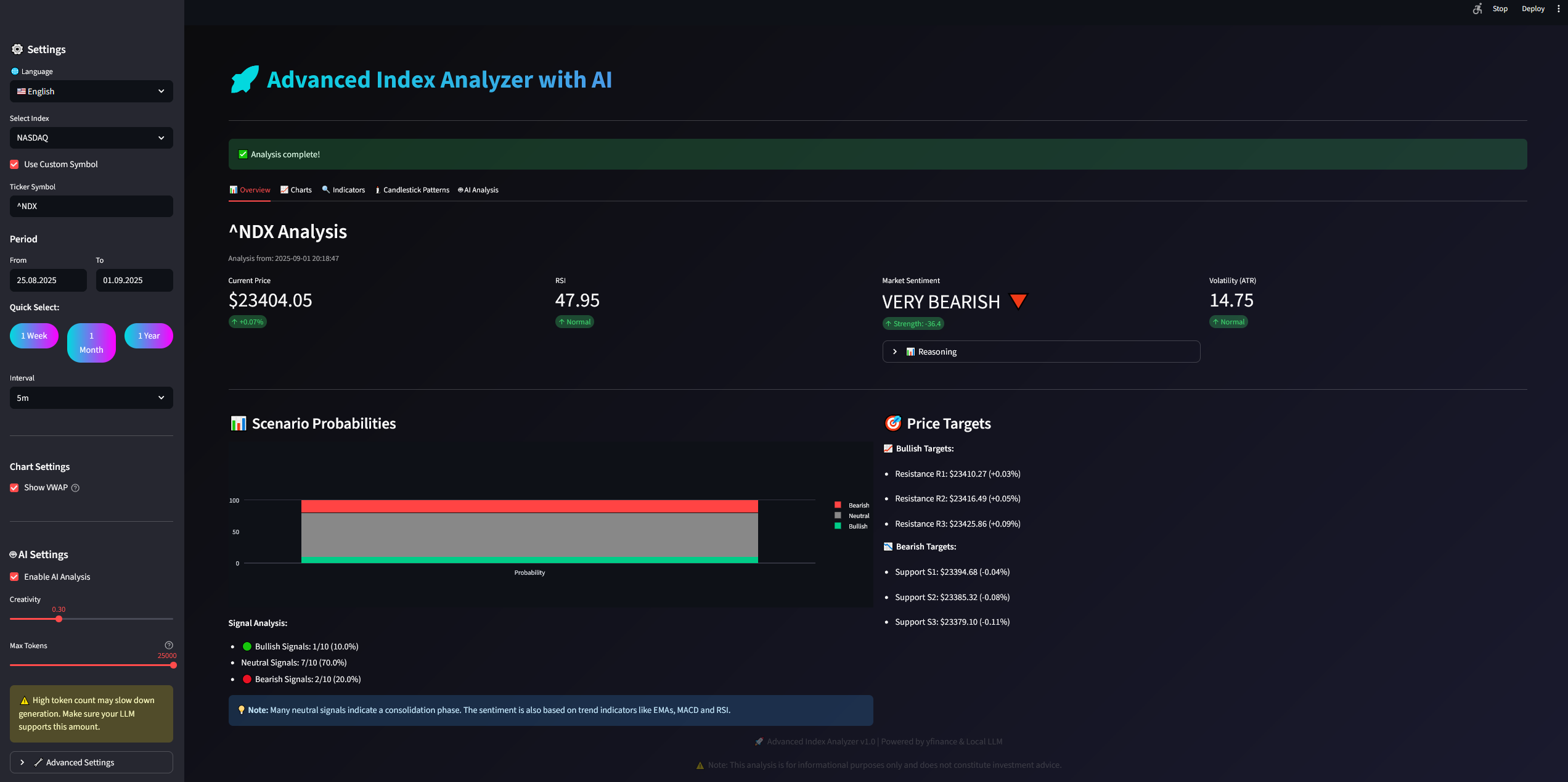1568x782 pixels.
Task: Open the Language dropdown
Action: (91, 91)
